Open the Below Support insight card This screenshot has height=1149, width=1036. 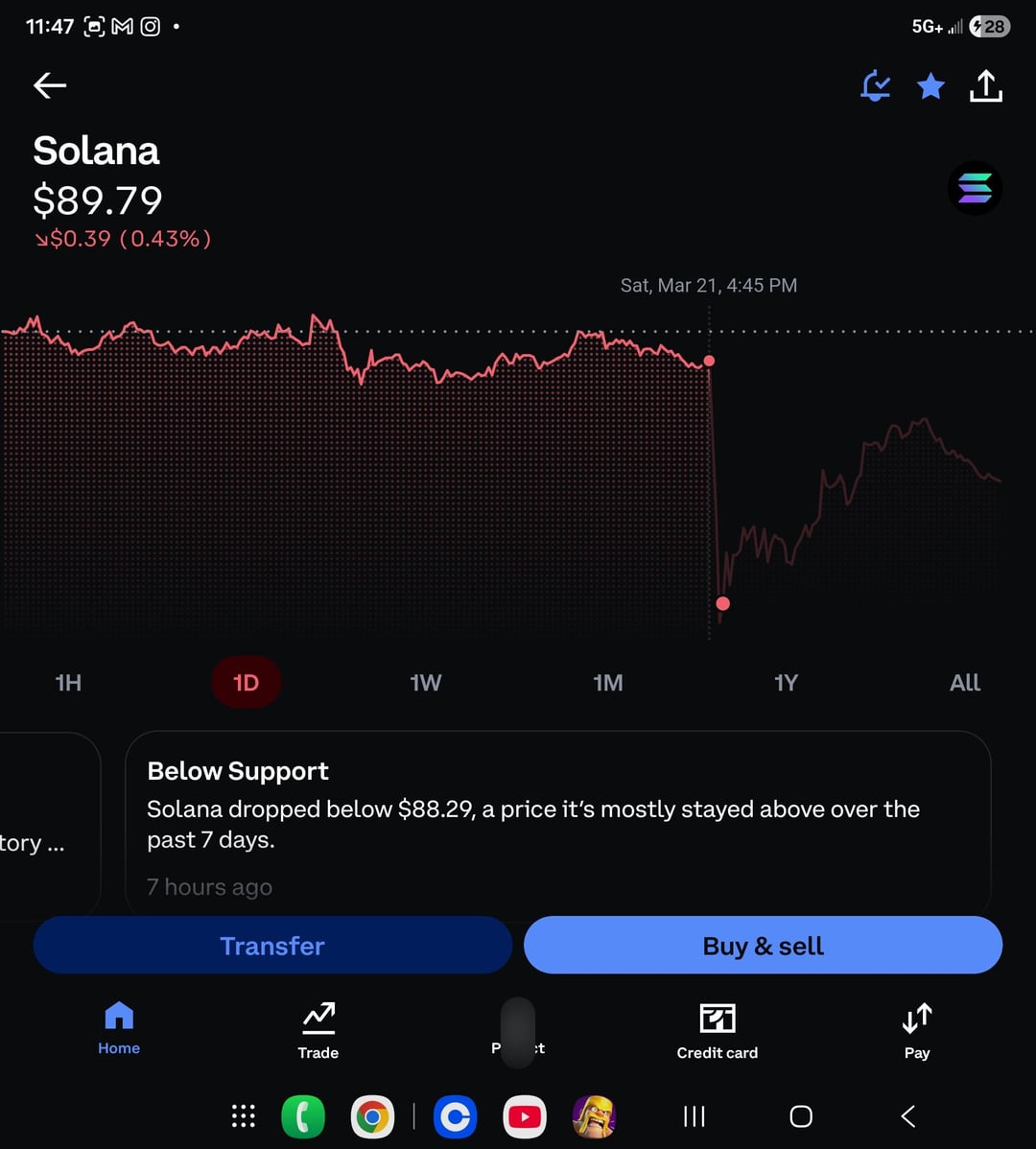[557, 823]
